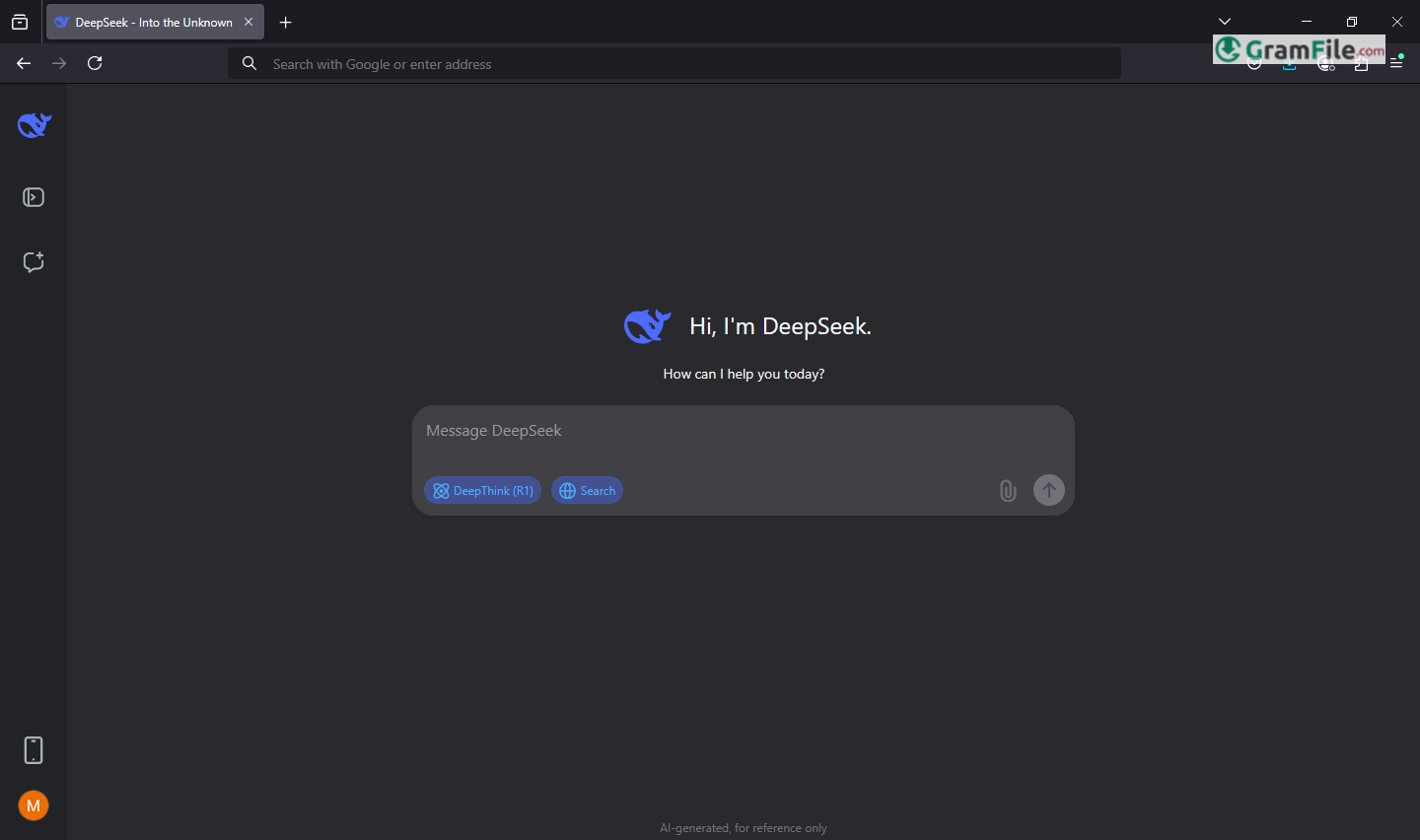Restore down the browser window

click(1352, 22)
